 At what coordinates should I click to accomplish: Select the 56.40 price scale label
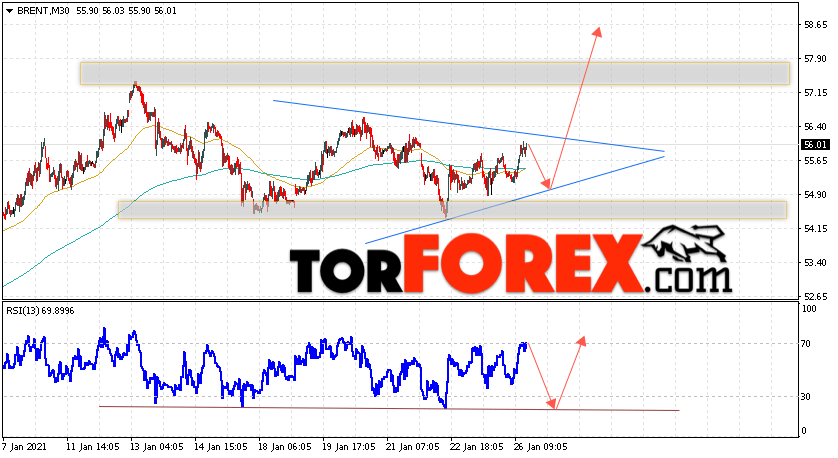click(x=816, y=127)
